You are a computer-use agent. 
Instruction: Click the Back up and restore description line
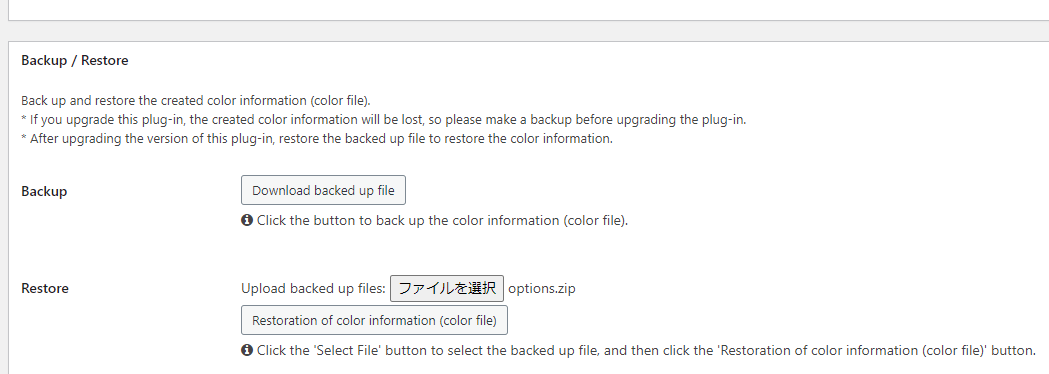tap(196, 101)
